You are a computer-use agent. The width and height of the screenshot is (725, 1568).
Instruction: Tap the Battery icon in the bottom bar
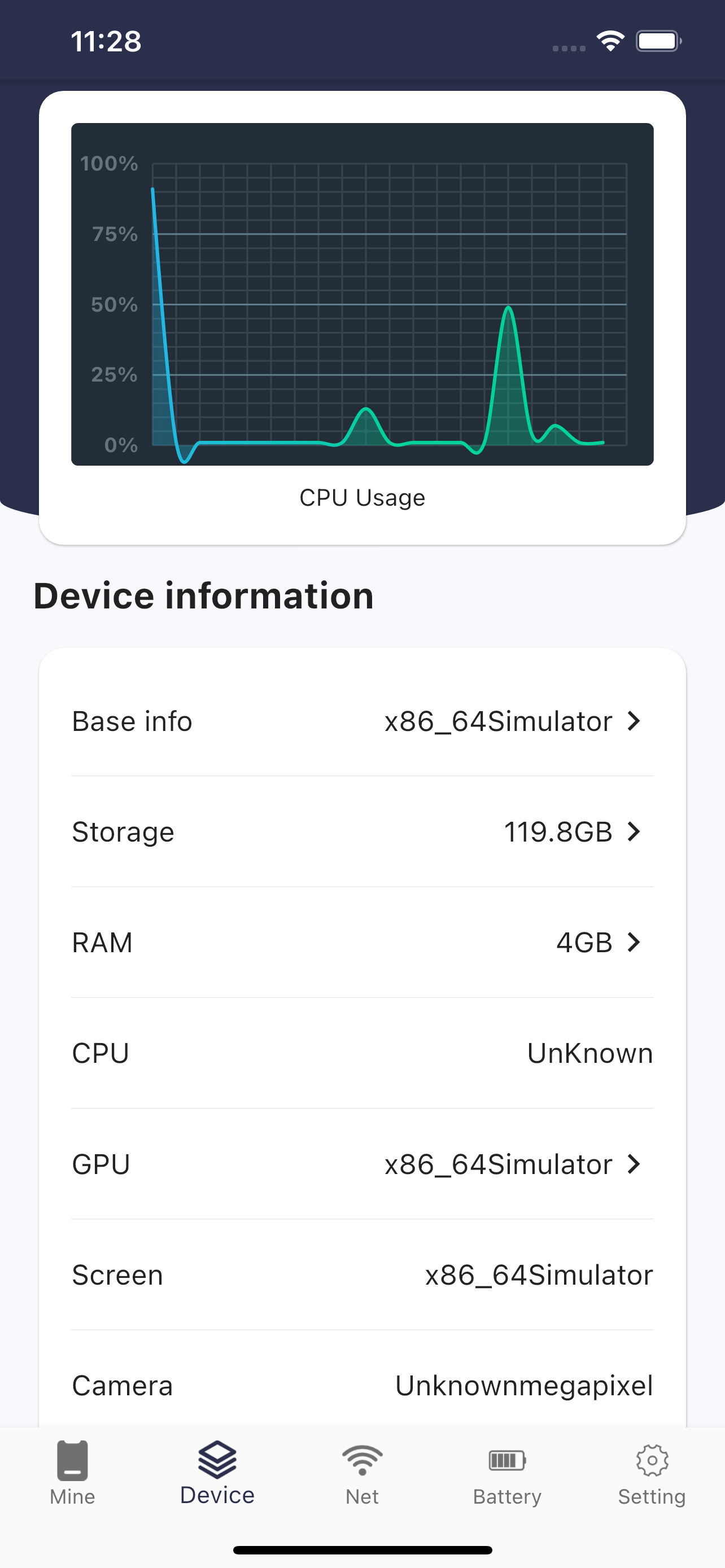(507, 1460)
